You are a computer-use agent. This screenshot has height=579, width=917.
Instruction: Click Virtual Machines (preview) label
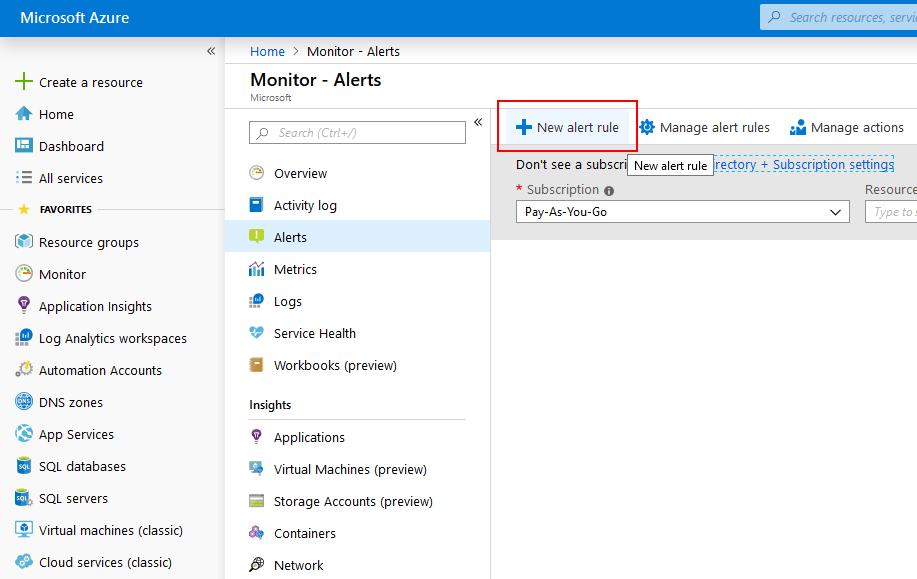tap(350, 469)
